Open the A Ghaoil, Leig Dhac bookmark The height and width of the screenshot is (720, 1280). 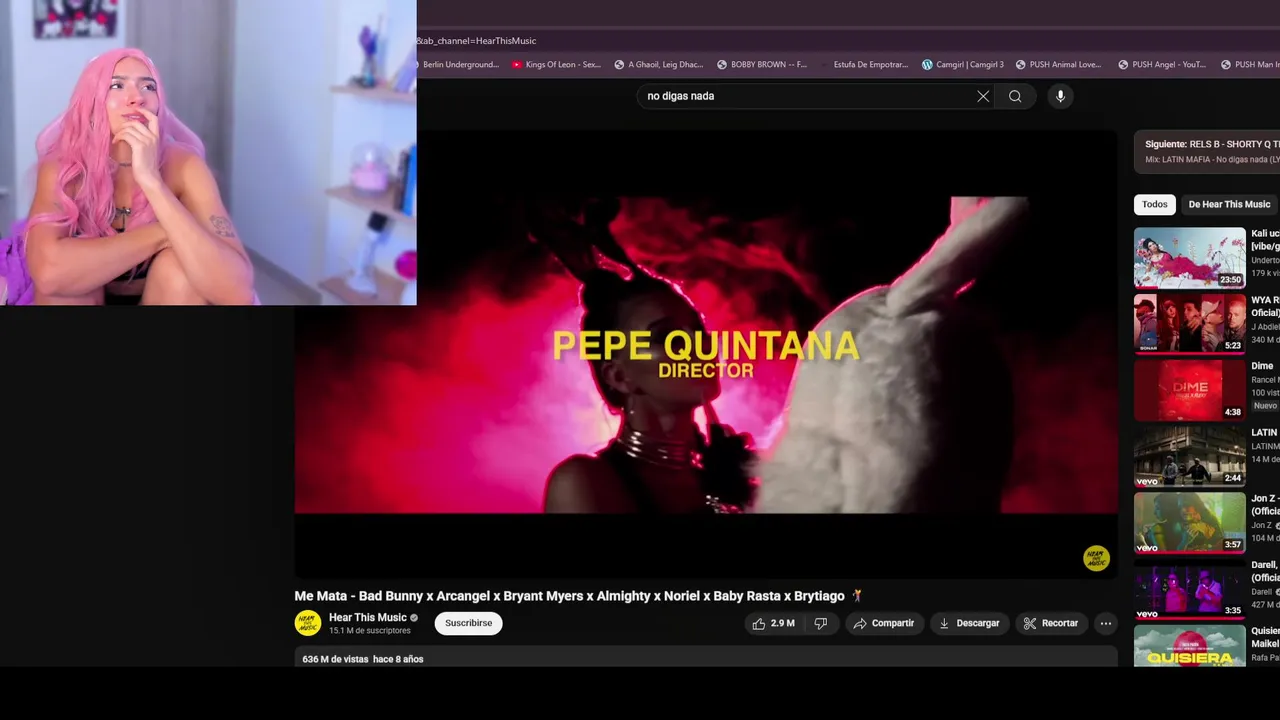(659, 64)
